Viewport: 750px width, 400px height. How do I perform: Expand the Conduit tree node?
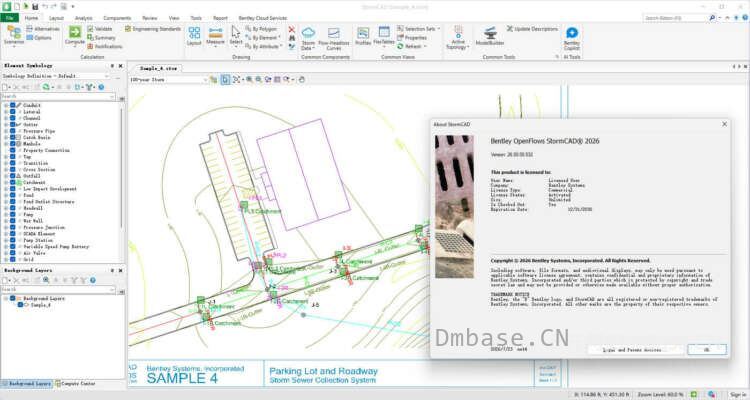[x=6, y=105]
